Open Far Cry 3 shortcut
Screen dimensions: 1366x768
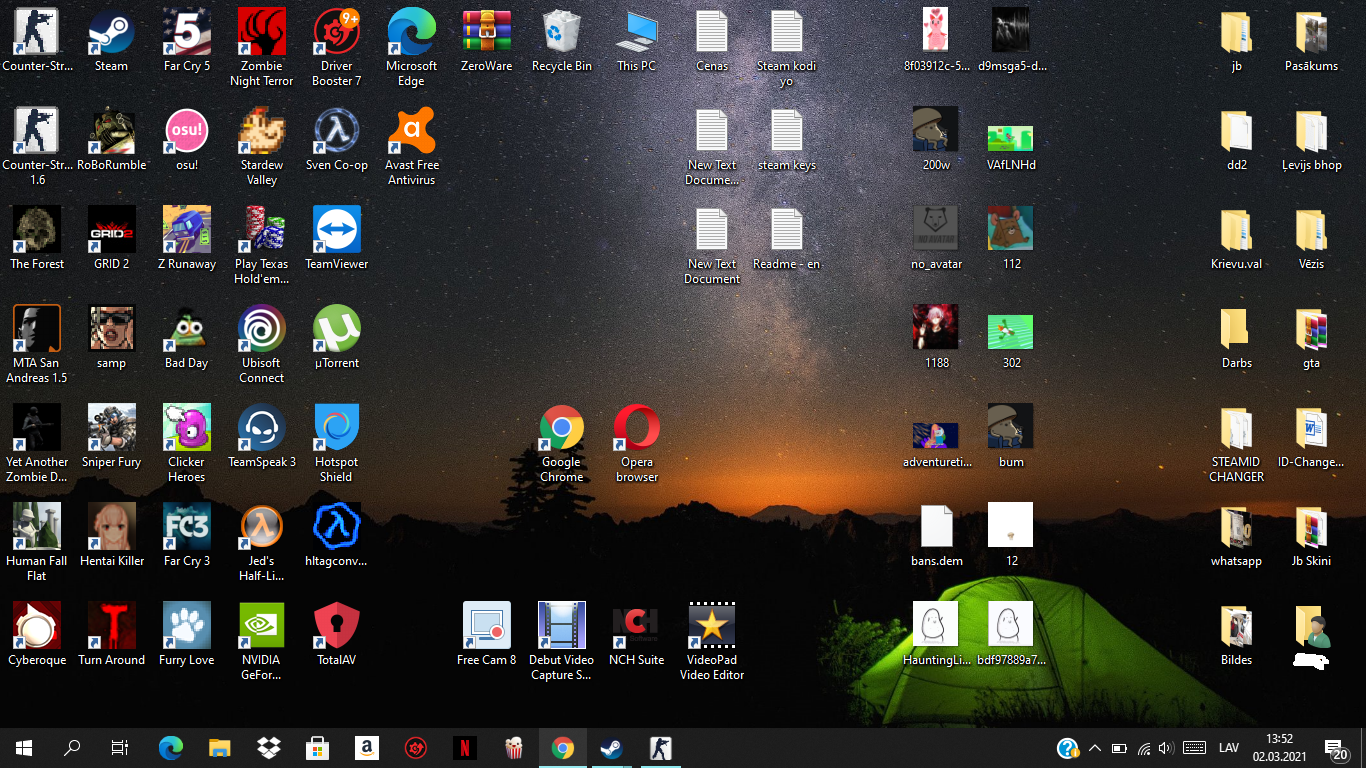(187, 536)
